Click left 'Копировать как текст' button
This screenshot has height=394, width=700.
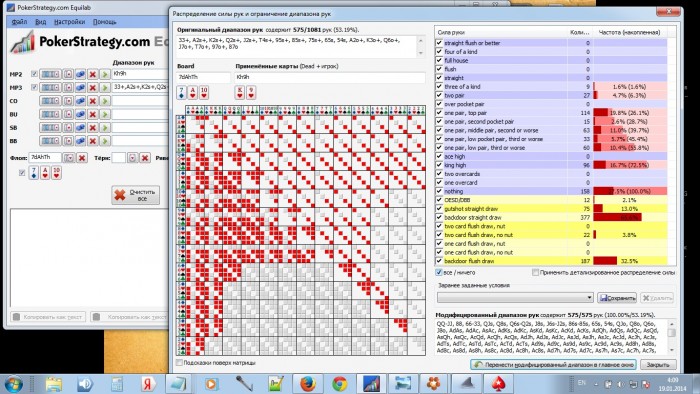tap(48, 317)
